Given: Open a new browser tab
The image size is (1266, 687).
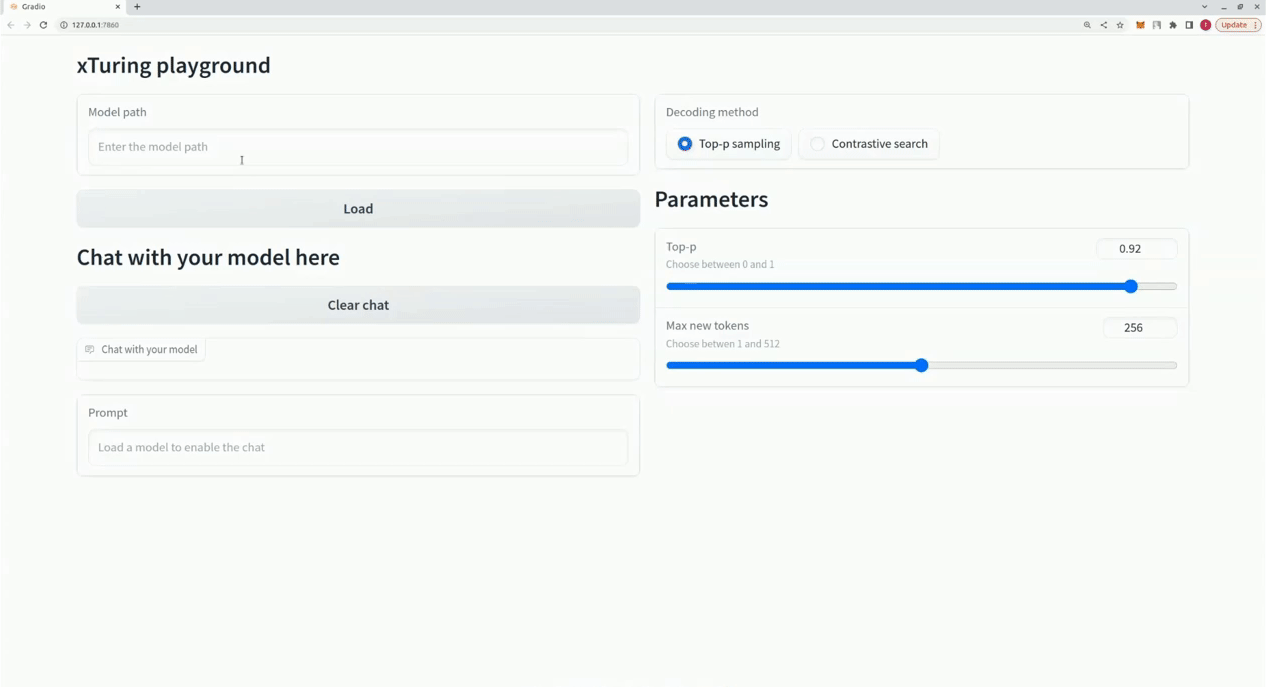Looking at the screenshot, I should point(137,7).
